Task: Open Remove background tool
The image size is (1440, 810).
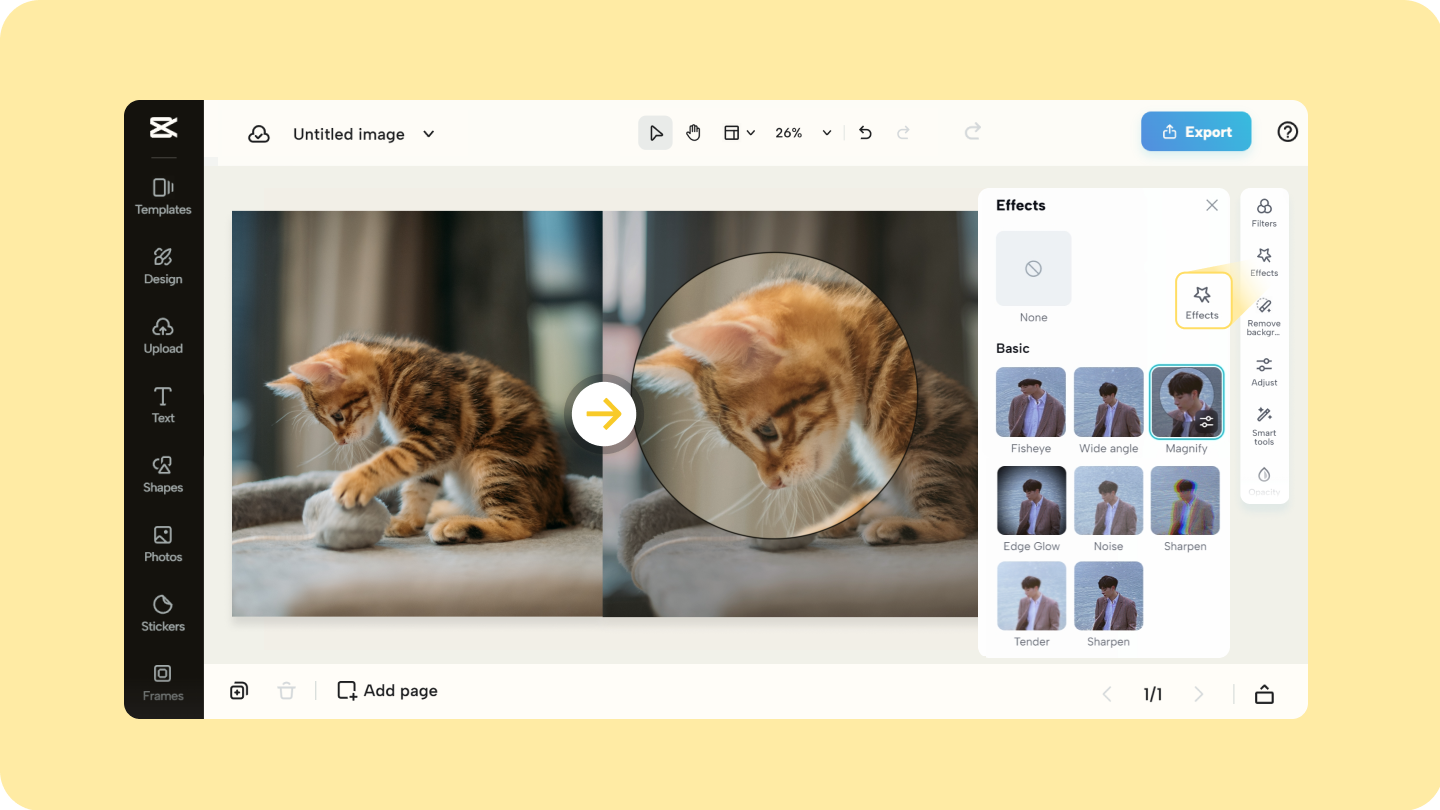Action: click(x=1264, y=316)
